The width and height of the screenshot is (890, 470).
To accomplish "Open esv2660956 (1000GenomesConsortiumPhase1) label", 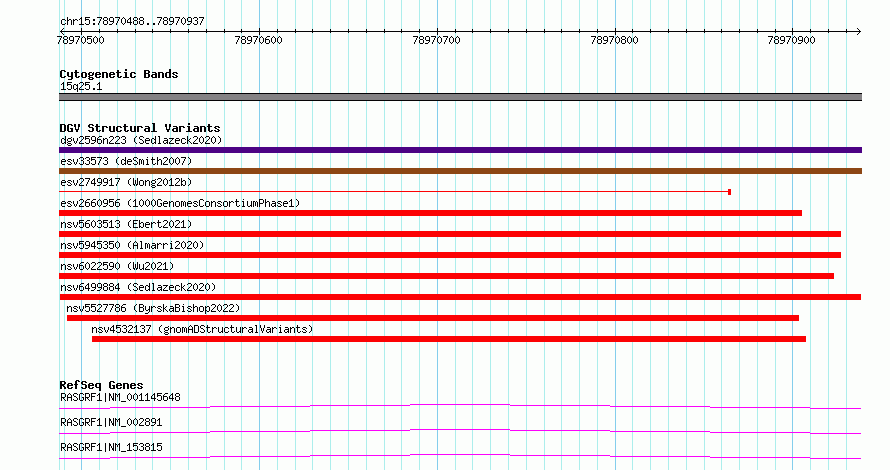I will pos(180,203).
